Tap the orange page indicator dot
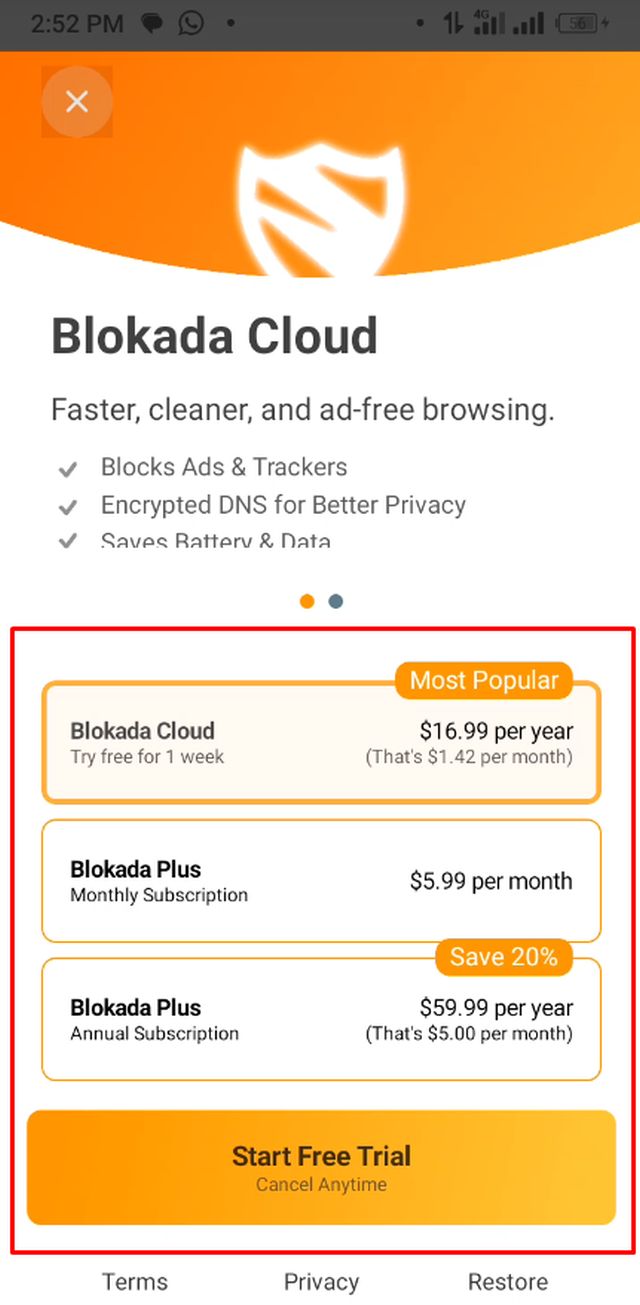The image size is (640, 1305). tap(306, 601)
